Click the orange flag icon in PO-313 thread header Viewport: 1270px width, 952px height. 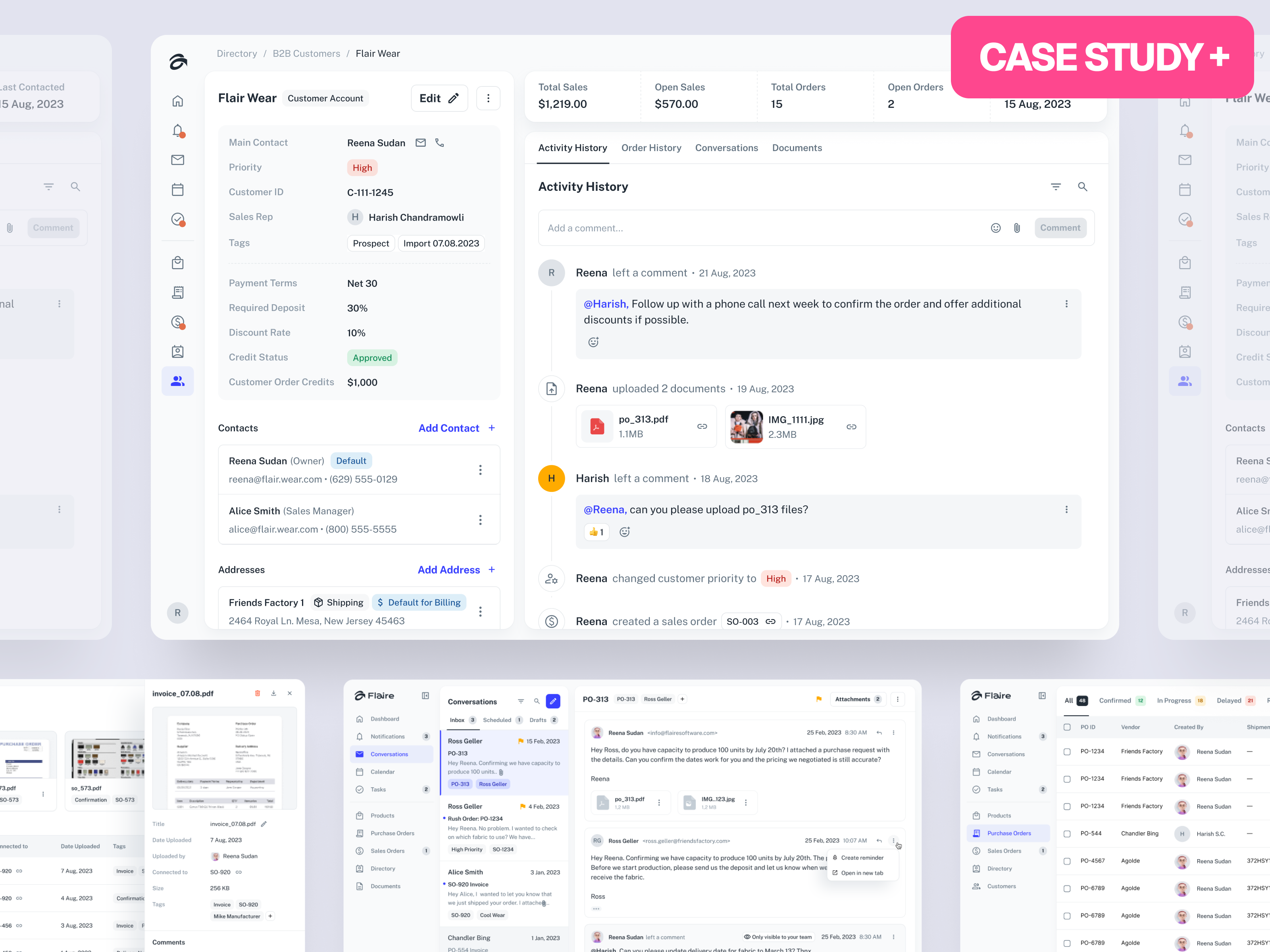pos(819,699)
